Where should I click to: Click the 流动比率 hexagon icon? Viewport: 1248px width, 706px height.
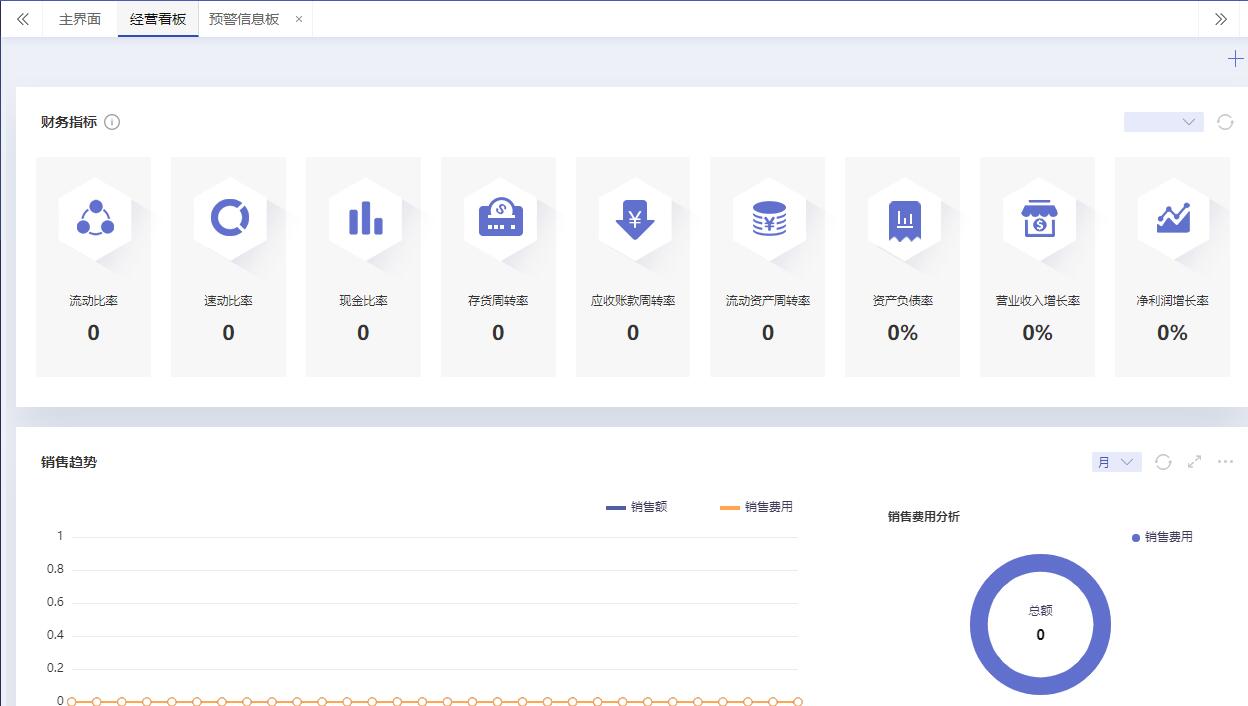[95, 220]
